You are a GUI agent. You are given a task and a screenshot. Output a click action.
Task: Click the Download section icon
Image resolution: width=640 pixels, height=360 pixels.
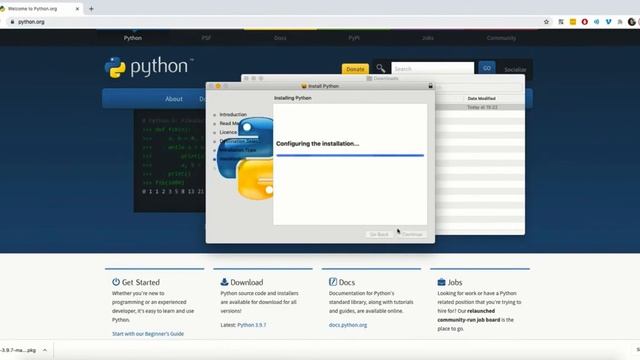pyautogui.click(x=224, y=282)
